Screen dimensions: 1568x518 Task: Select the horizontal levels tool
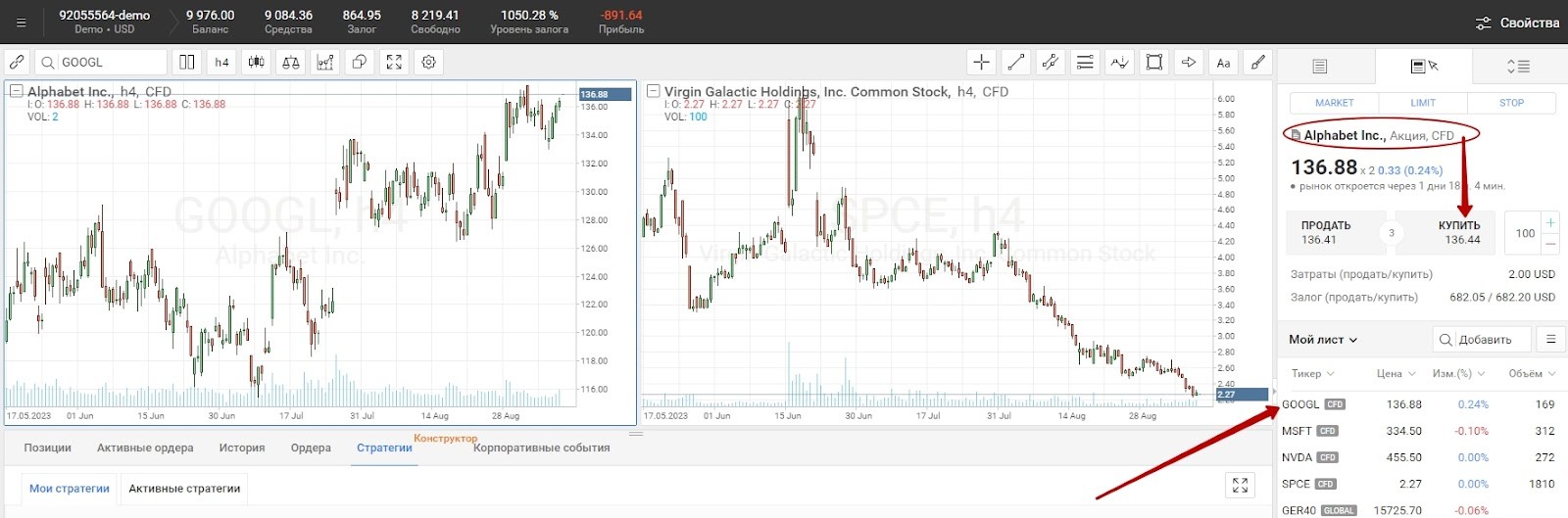[x=1085, y=62]
